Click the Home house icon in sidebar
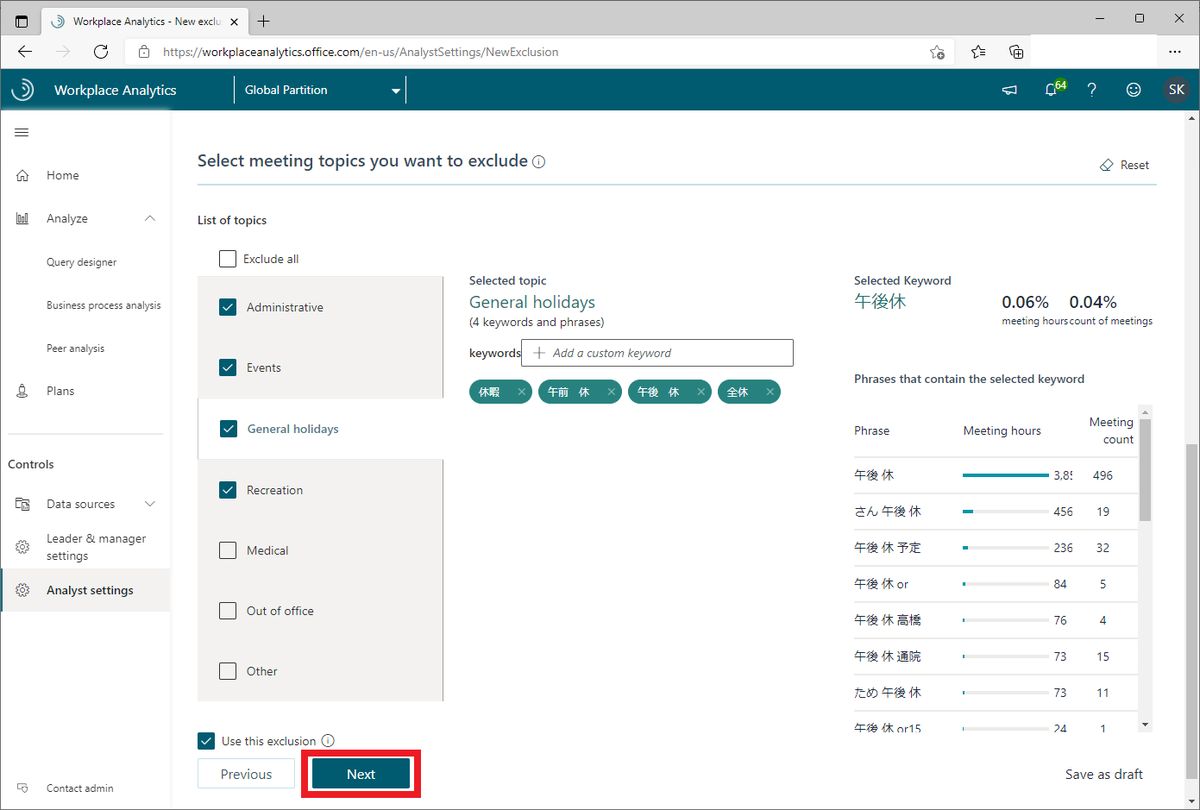This screenshot has width=1200, height=810. point(22,175)
